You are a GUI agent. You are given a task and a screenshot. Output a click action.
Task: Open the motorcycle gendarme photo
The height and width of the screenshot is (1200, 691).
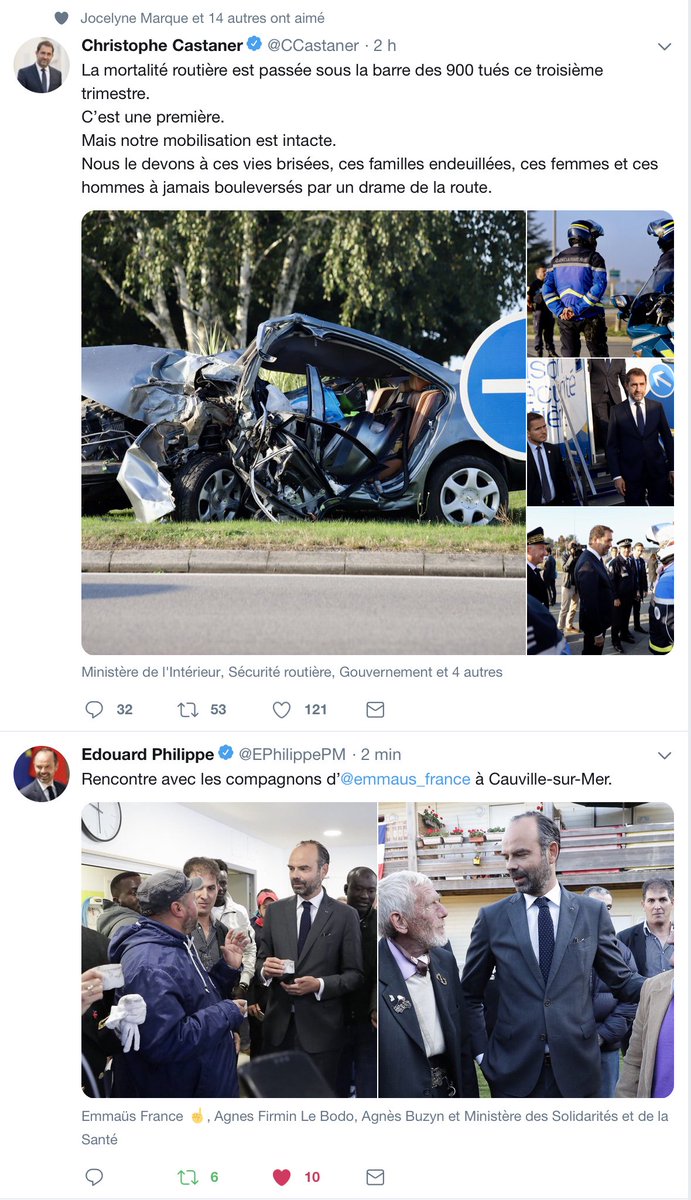pyautogui.click(x=601, y=283)
